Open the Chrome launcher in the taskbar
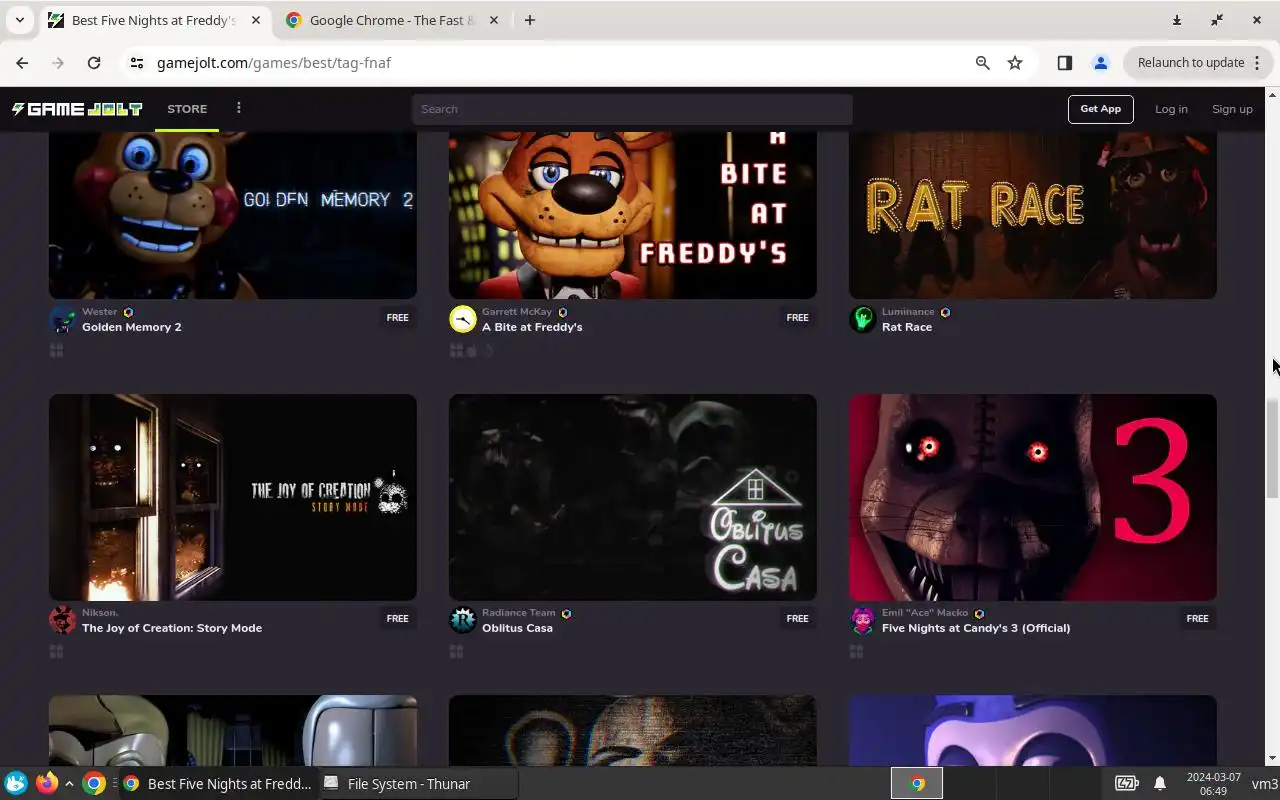Screen dimensions: 1280x800 pyautogui.click(x=94, y=783)
